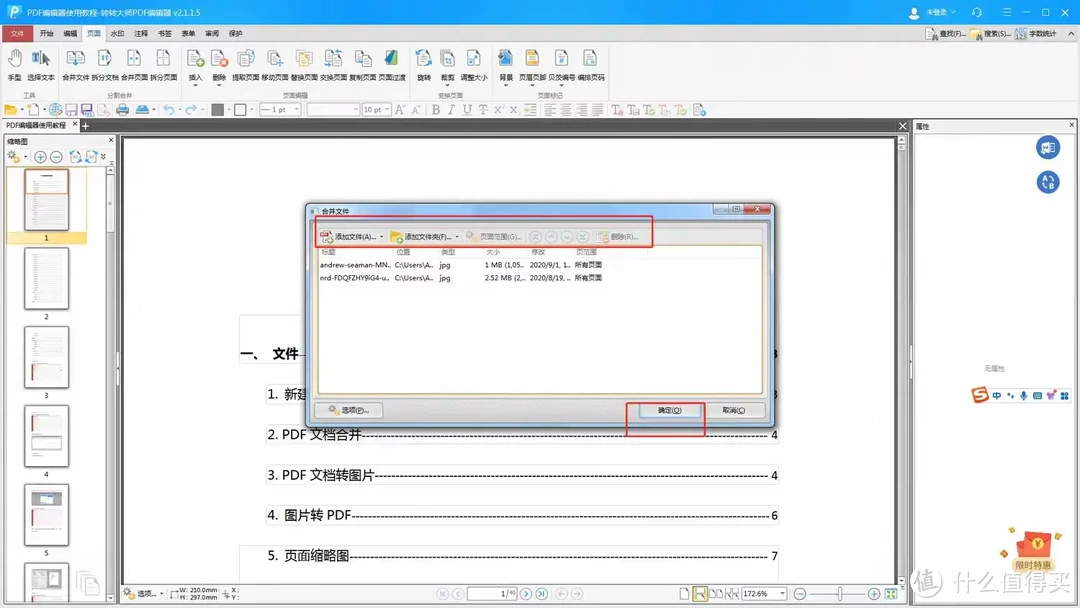This screenshot has height=608, width=1080.
Task: Open 选项 options button in merge dialog
Action: pos(349,410)
